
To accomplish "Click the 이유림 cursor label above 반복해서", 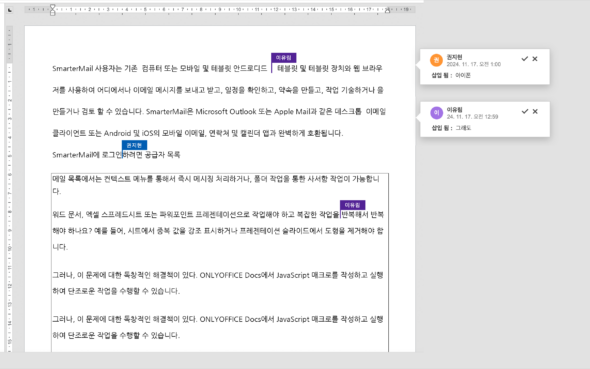I will click(x=353, y=205).
